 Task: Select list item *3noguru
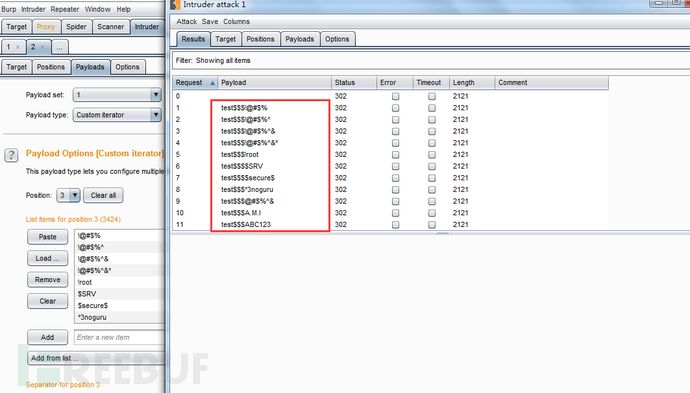(x=120, y=317)
